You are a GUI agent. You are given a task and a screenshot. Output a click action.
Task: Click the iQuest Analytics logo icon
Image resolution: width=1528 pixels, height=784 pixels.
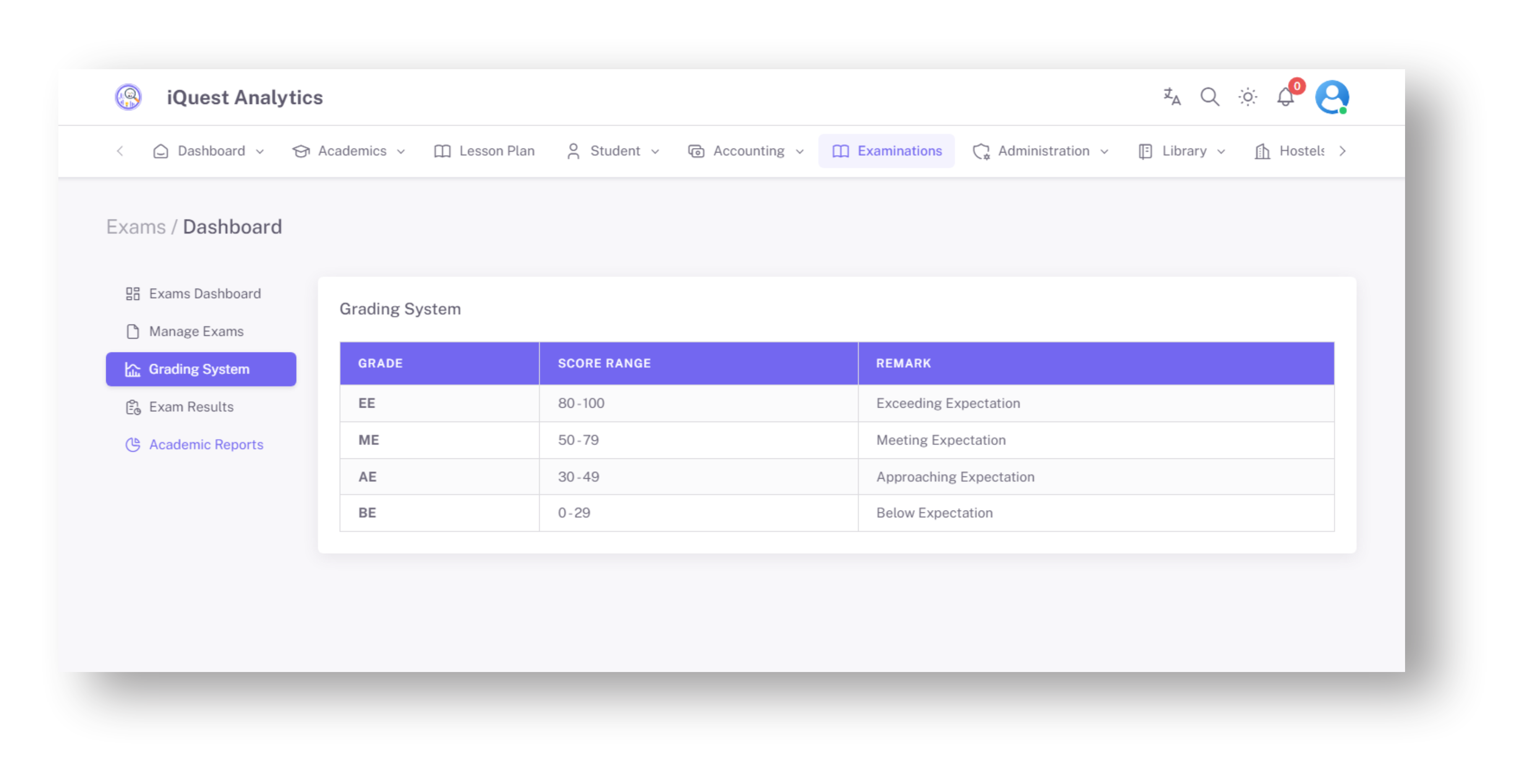[128, 96]
